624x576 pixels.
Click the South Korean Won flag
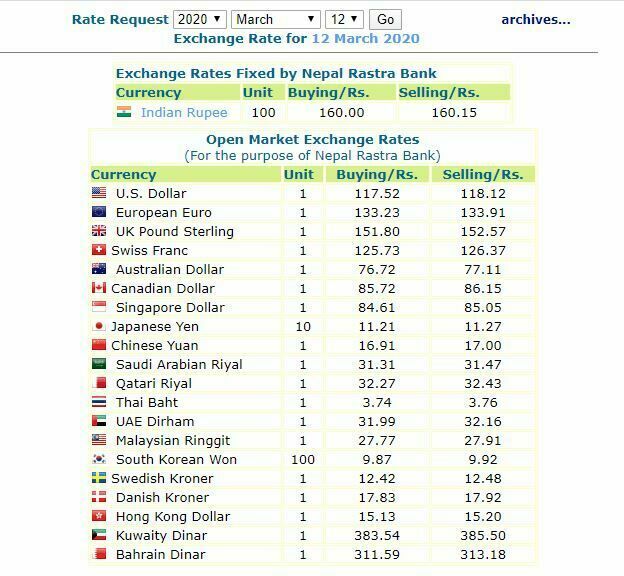pos(99,460)
